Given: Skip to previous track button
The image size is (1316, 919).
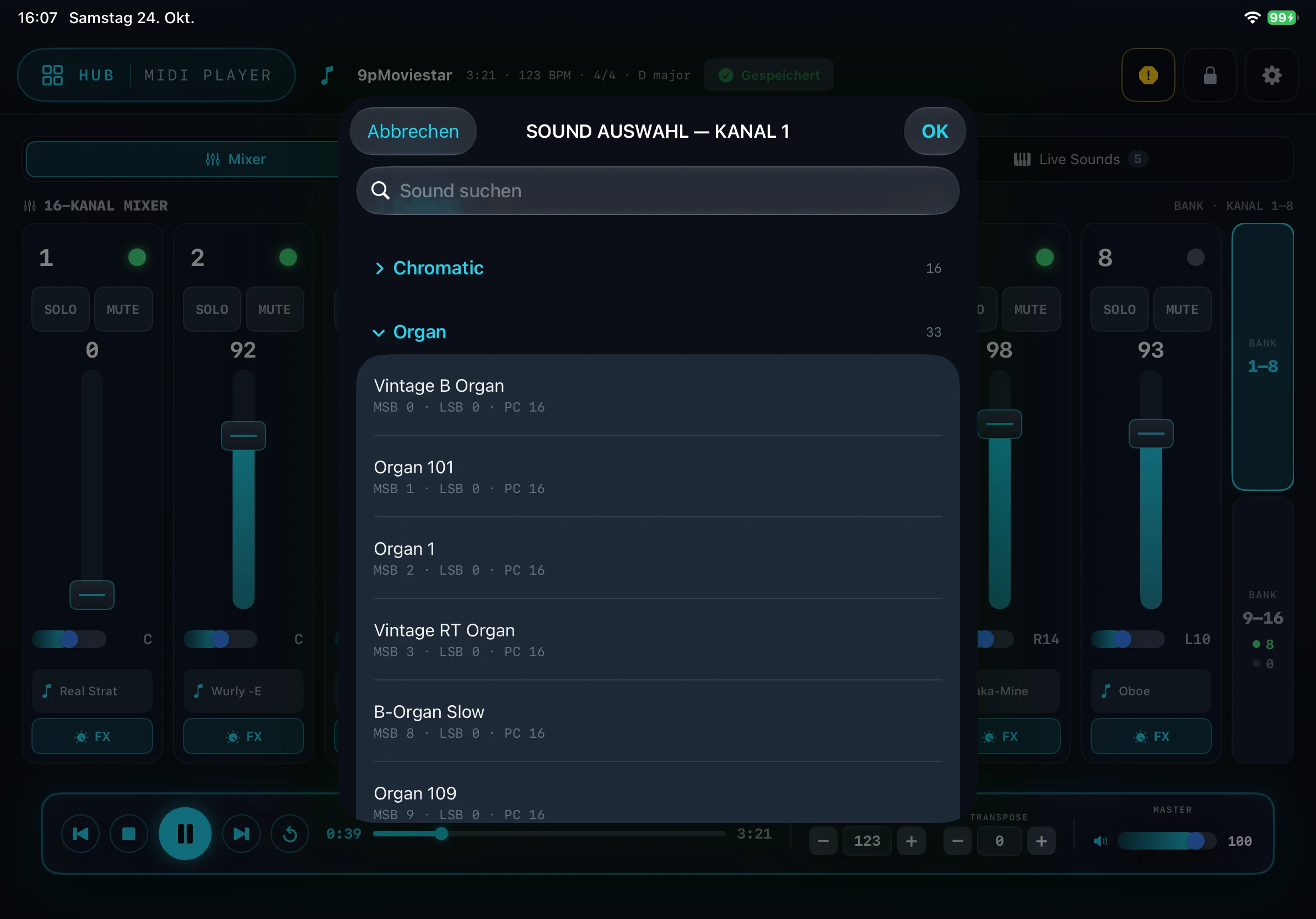Looking at the screenshot, I should coord(80,834).
